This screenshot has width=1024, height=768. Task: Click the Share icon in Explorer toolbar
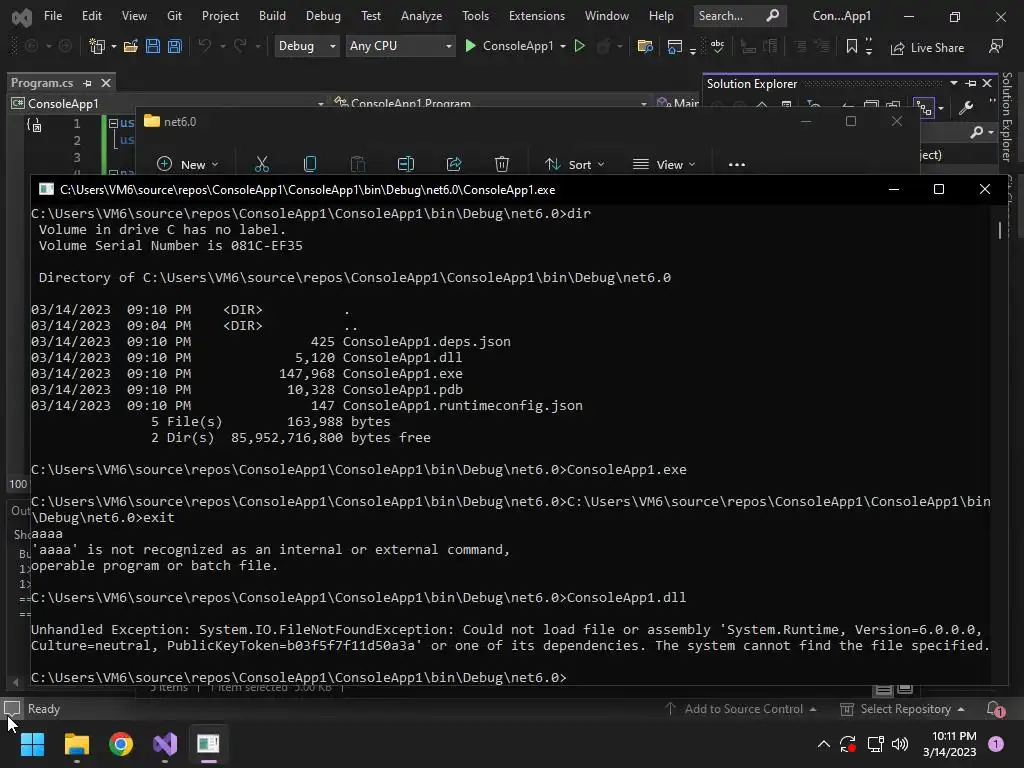click(x=454, y=164)
